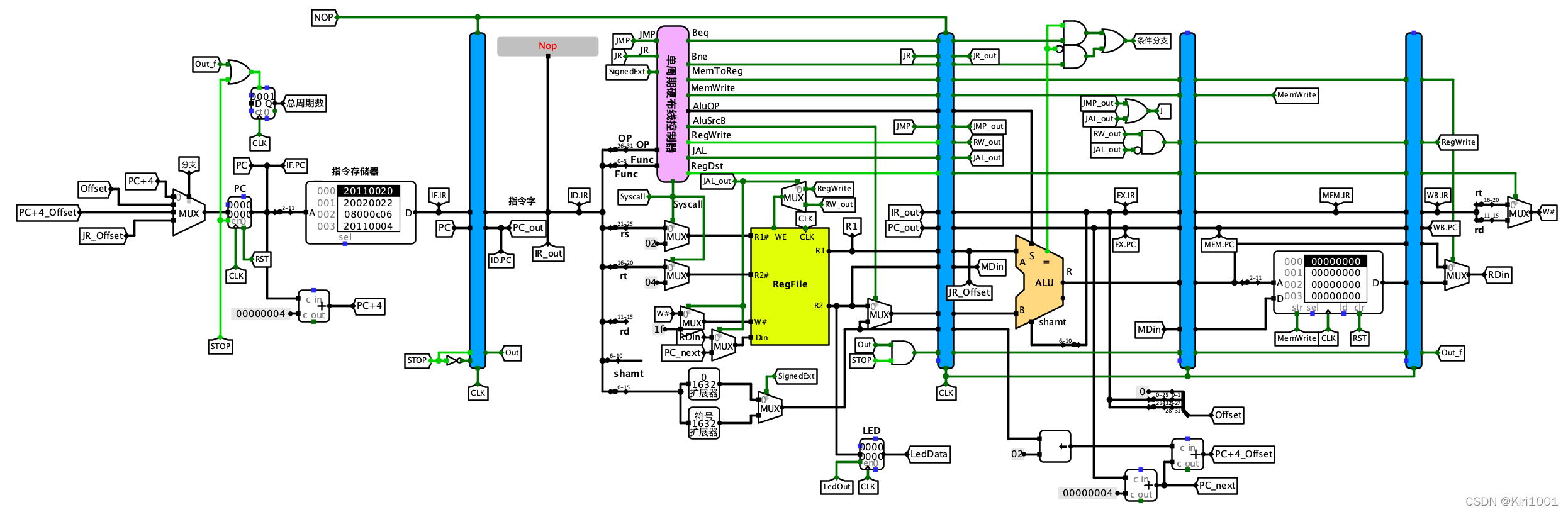
Task: Select the ID.PC tunnel
Action: pos(501,260)
